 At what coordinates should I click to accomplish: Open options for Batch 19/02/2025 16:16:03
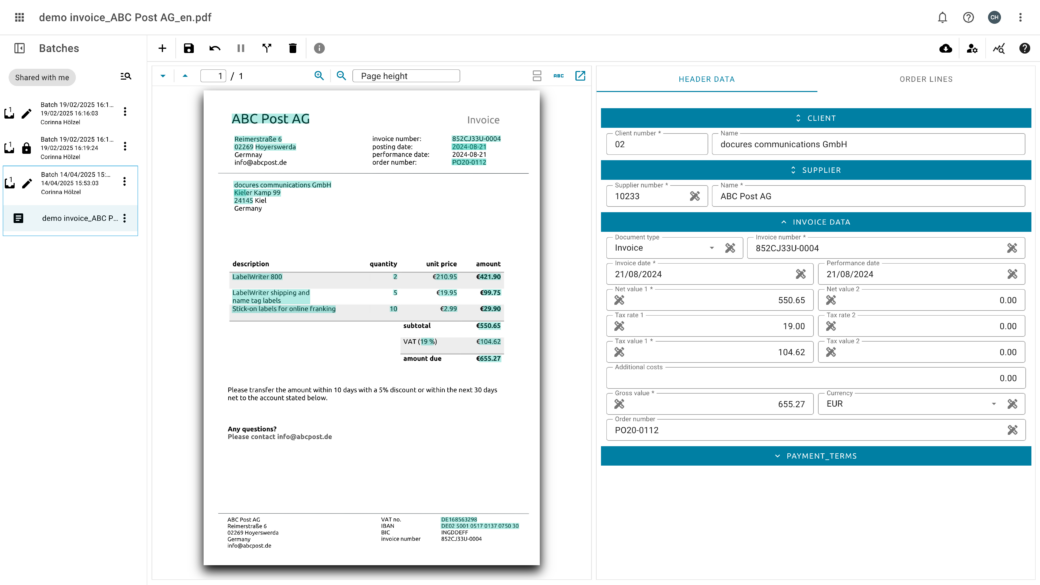point(125,112)
